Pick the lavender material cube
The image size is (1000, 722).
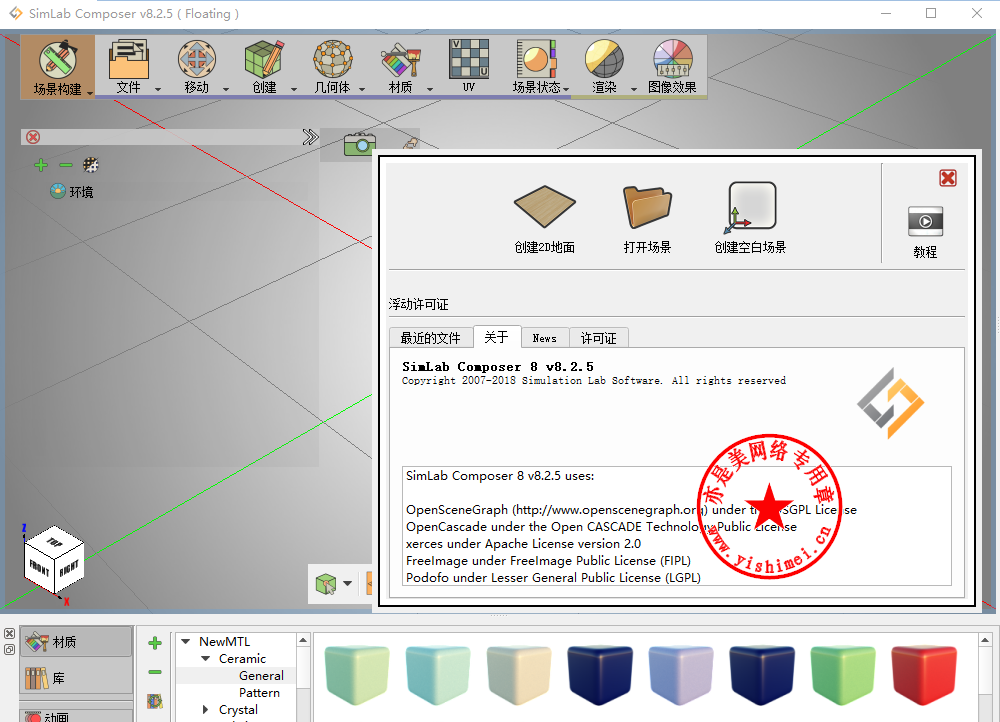[680, 675]
